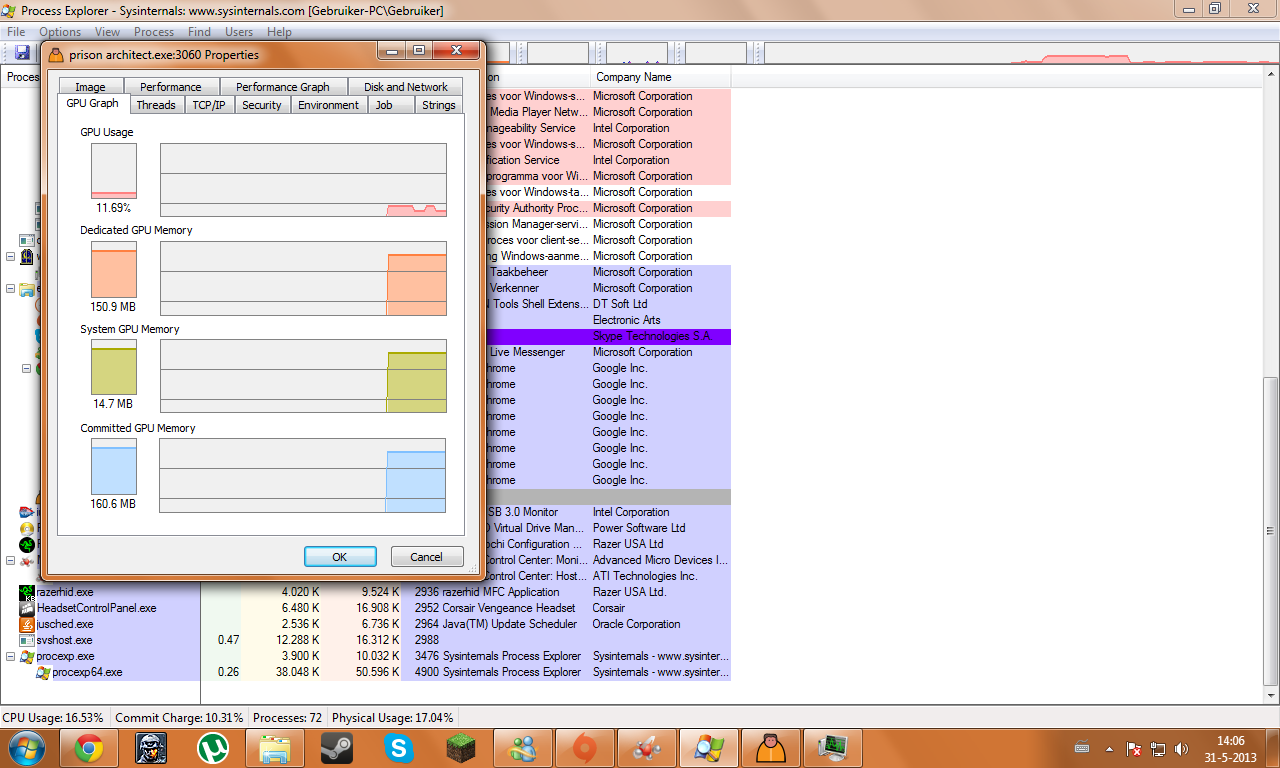1280x768 pixels.
Task: Open the Threads tab
Action: point(156,105)
